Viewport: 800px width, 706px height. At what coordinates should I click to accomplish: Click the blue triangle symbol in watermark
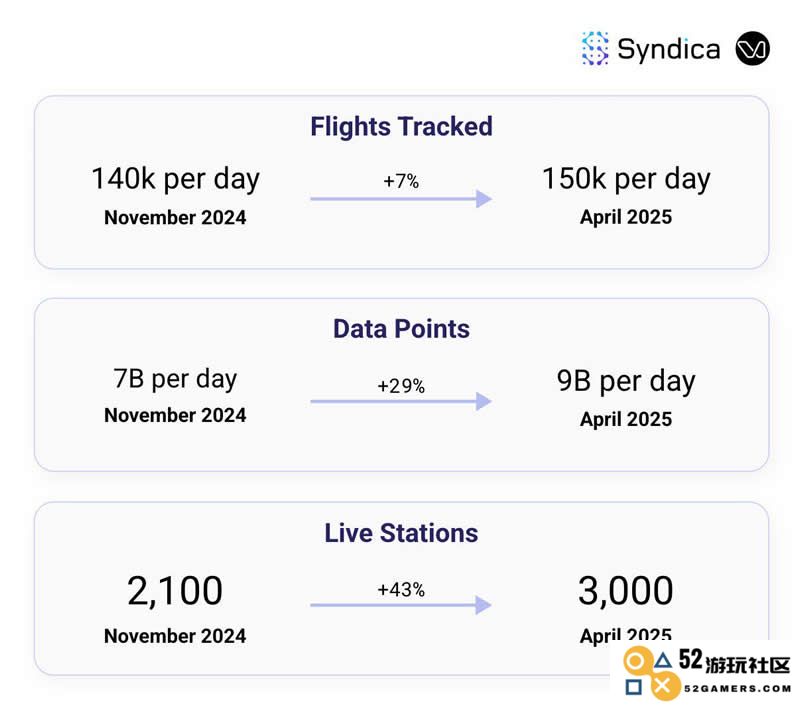pos(663,661)
